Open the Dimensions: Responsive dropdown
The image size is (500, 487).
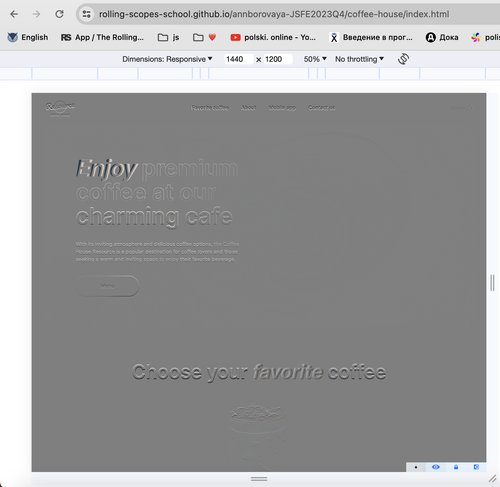(167, 59)
